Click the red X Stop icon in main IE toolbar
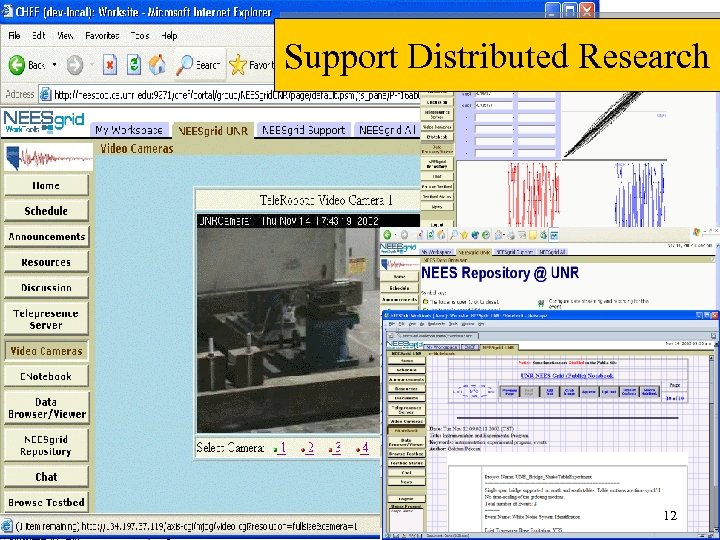The image size is (720, 540). [x=109, y=65]
